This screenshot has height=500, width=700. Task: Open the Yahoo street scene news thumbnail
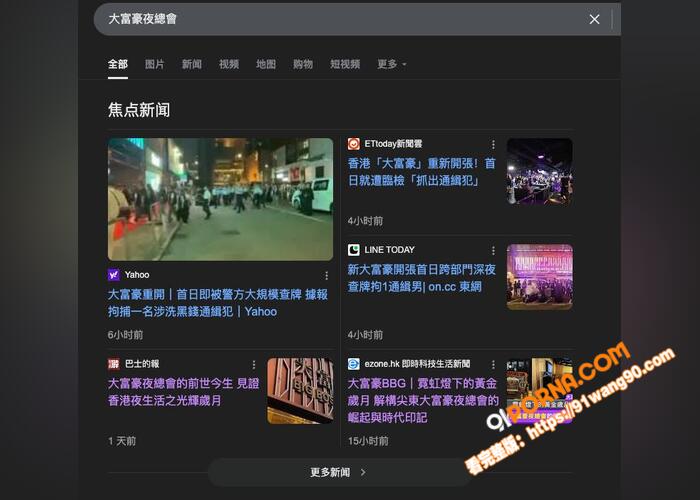(221, 199)
